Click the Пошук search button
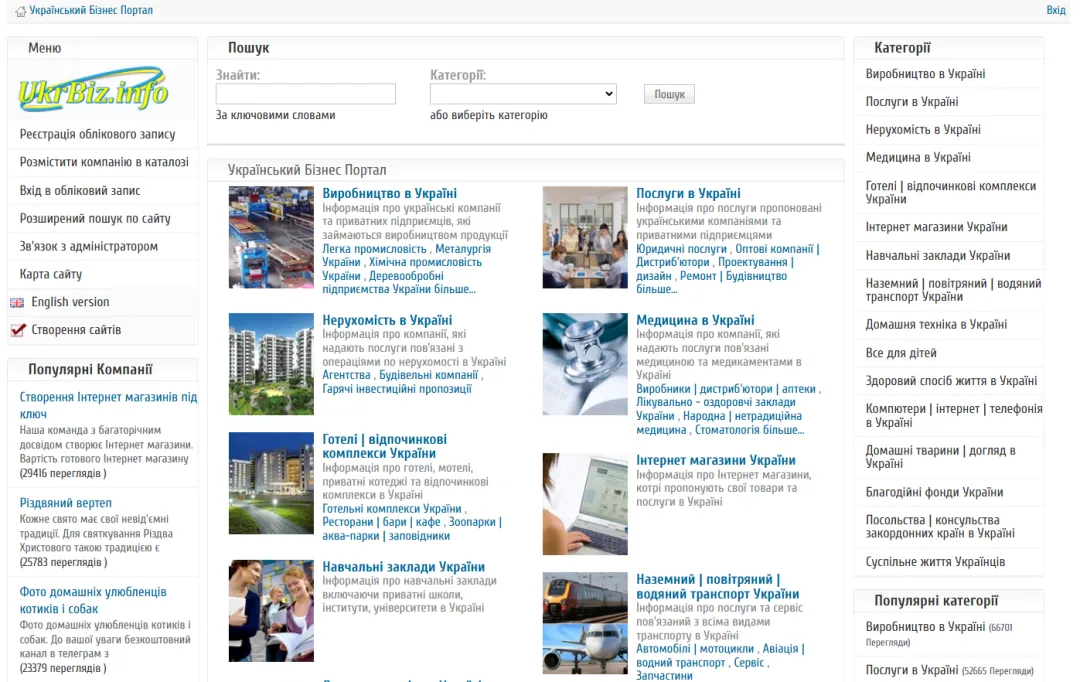Image resolution: width=1080 pixels, height=682 pixels. (x=669, y=94)
